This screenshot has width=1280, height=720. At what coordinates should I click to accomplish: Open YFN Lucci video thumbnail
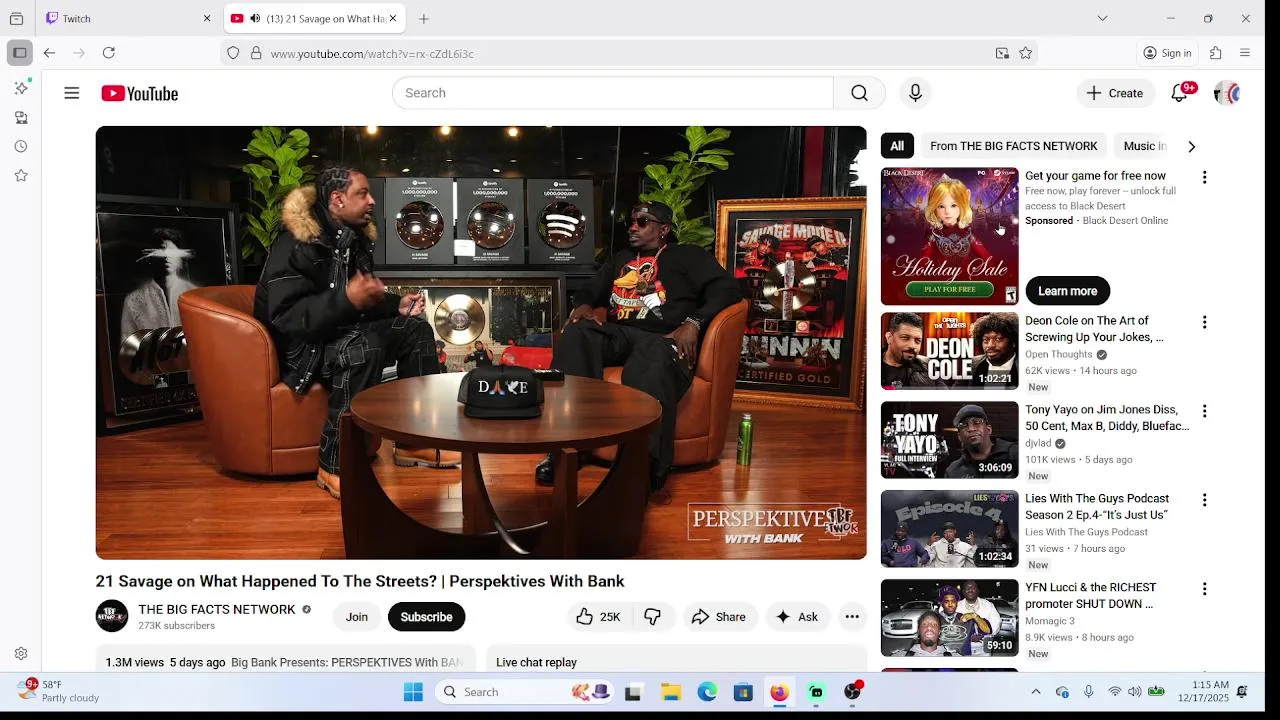(x=949, y=618)
